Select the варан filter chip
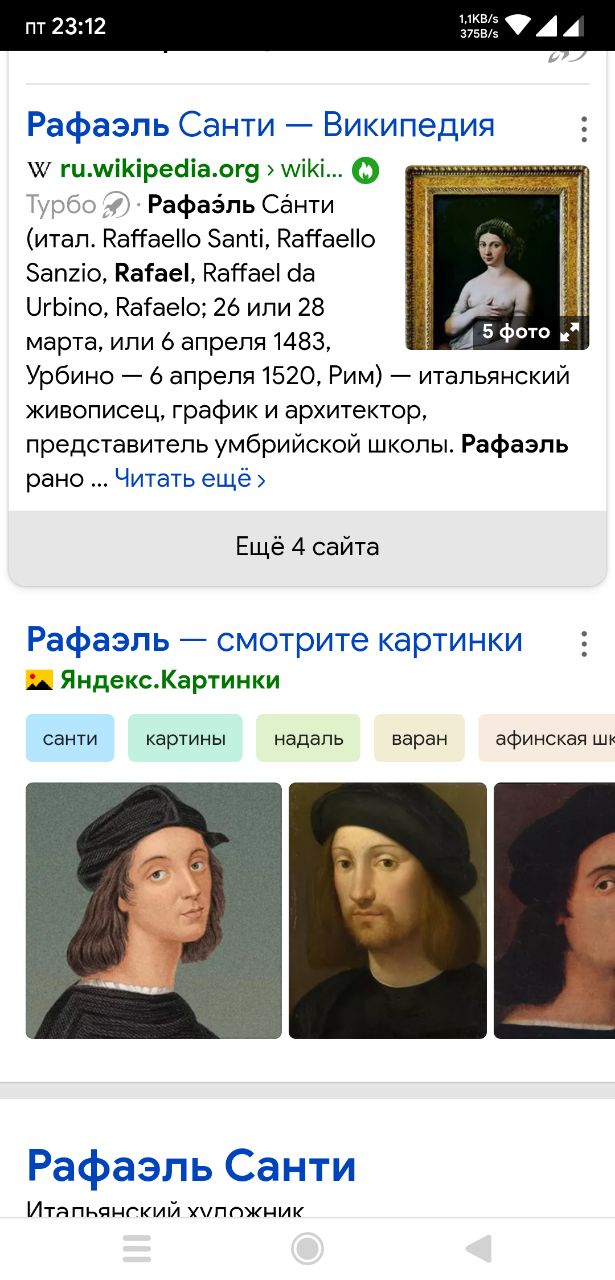This screenshot has width=615, height=1280. click(419, 739)
